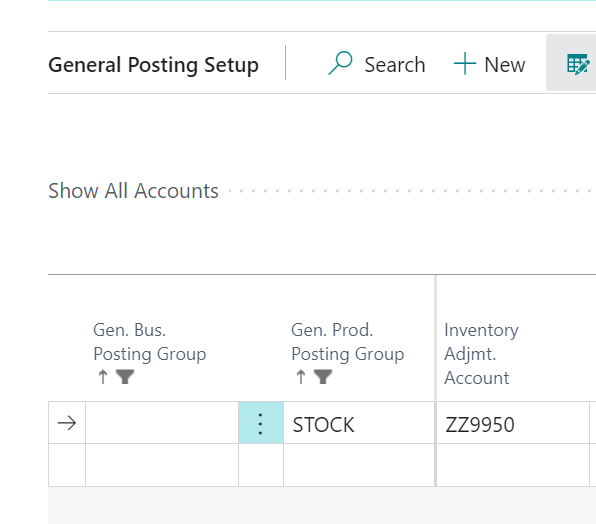Viewport: 596px width, 524px height.
Task: Click the New plus icon
Action: click(464, 64)
